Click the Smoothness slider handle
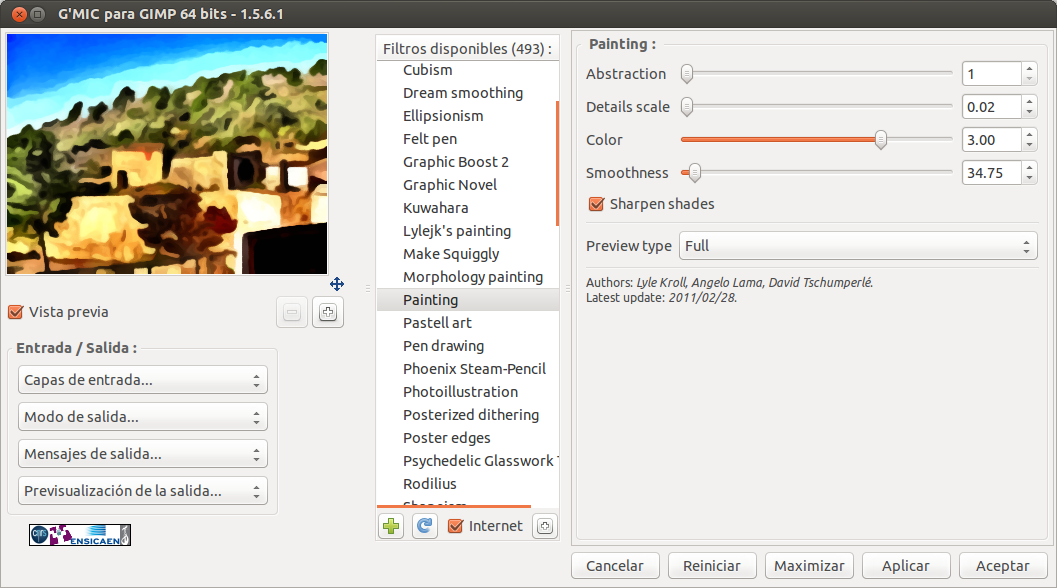 694,173
